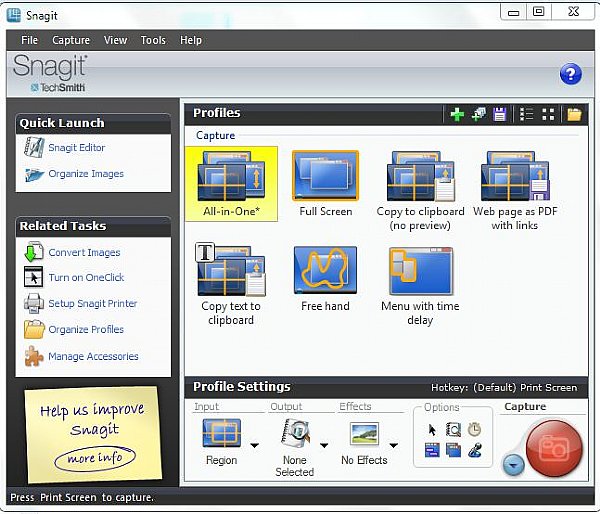Expand the Effects dropdown arrow

click(x=393, y=445)
